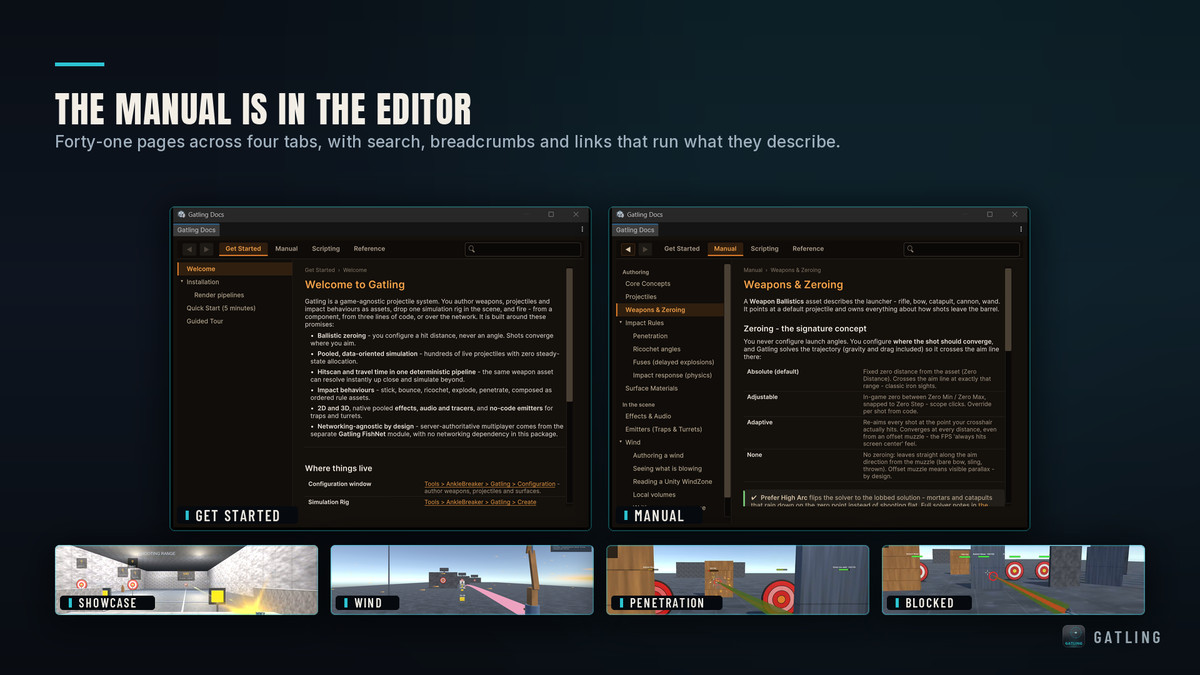Click the search field in the Welcome docs window
Image resolution: width=1200 pixels, height=675 pixels.
[523, 249]
